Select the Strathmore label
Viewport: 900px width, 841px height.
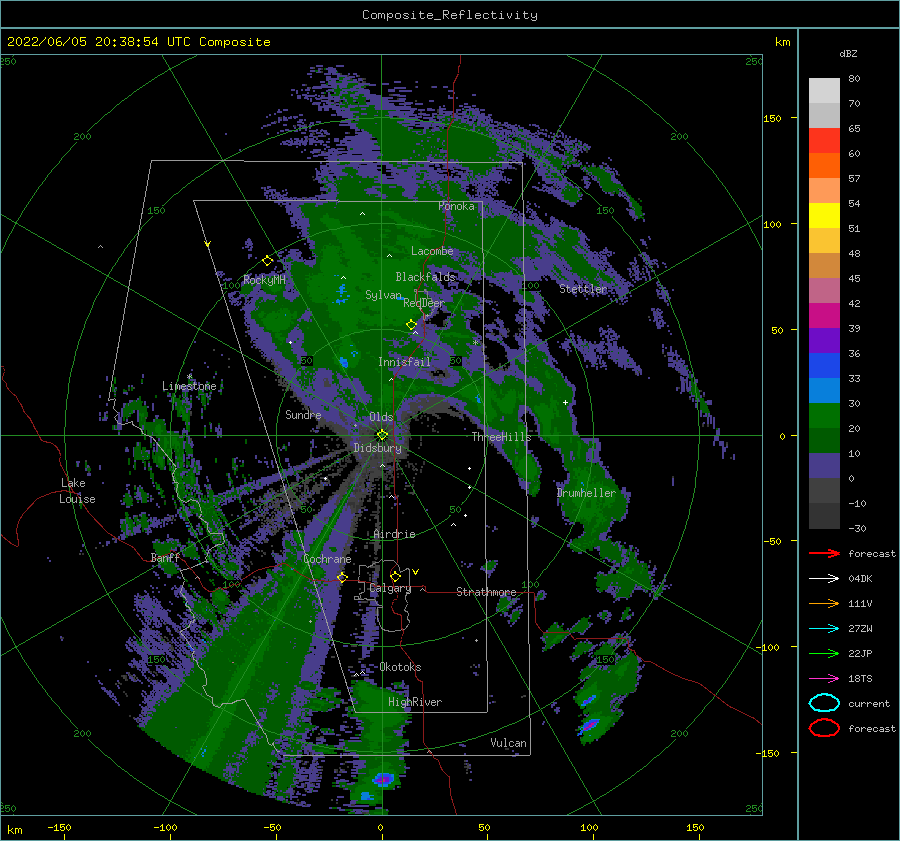click(486, 592)
